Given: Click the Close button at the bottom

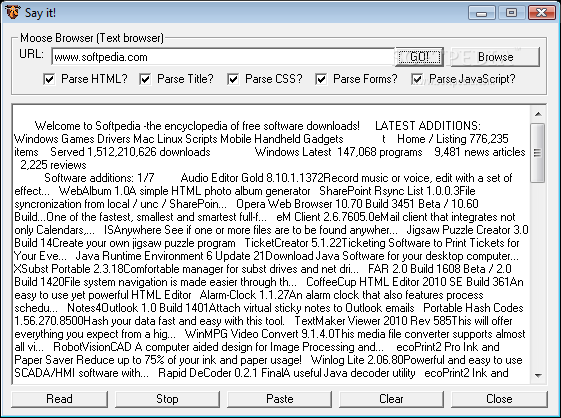Looking at the screenshot, I should [x=499, y=399].
